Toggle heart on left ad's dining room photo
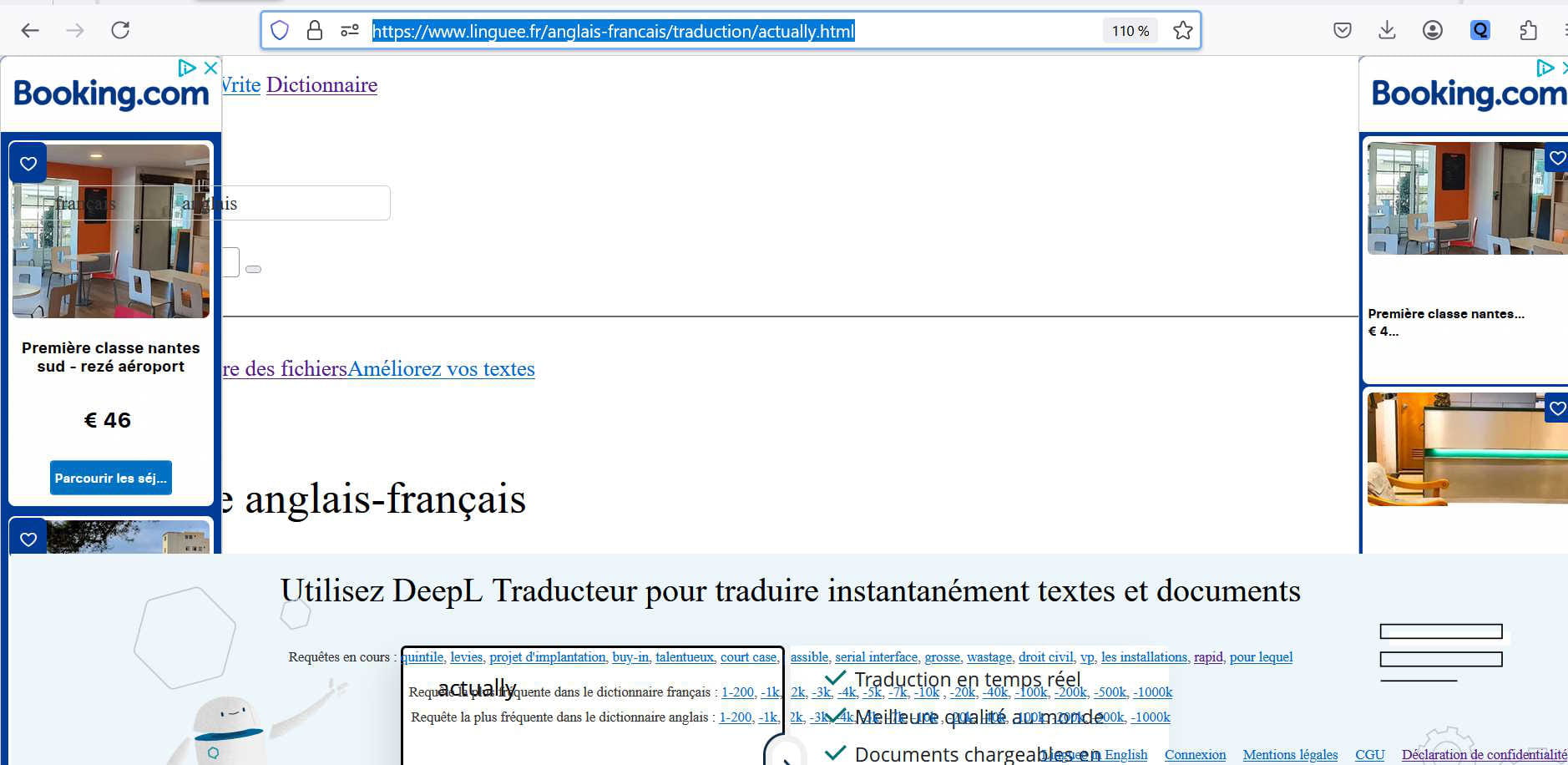The height and width of the screenshot is (765, 1568). click(28, 164)
